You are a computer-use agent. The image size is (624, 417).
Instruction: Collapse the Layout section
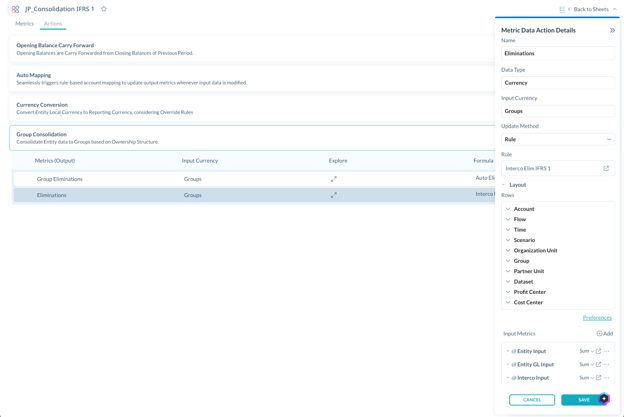coord(504,185)
